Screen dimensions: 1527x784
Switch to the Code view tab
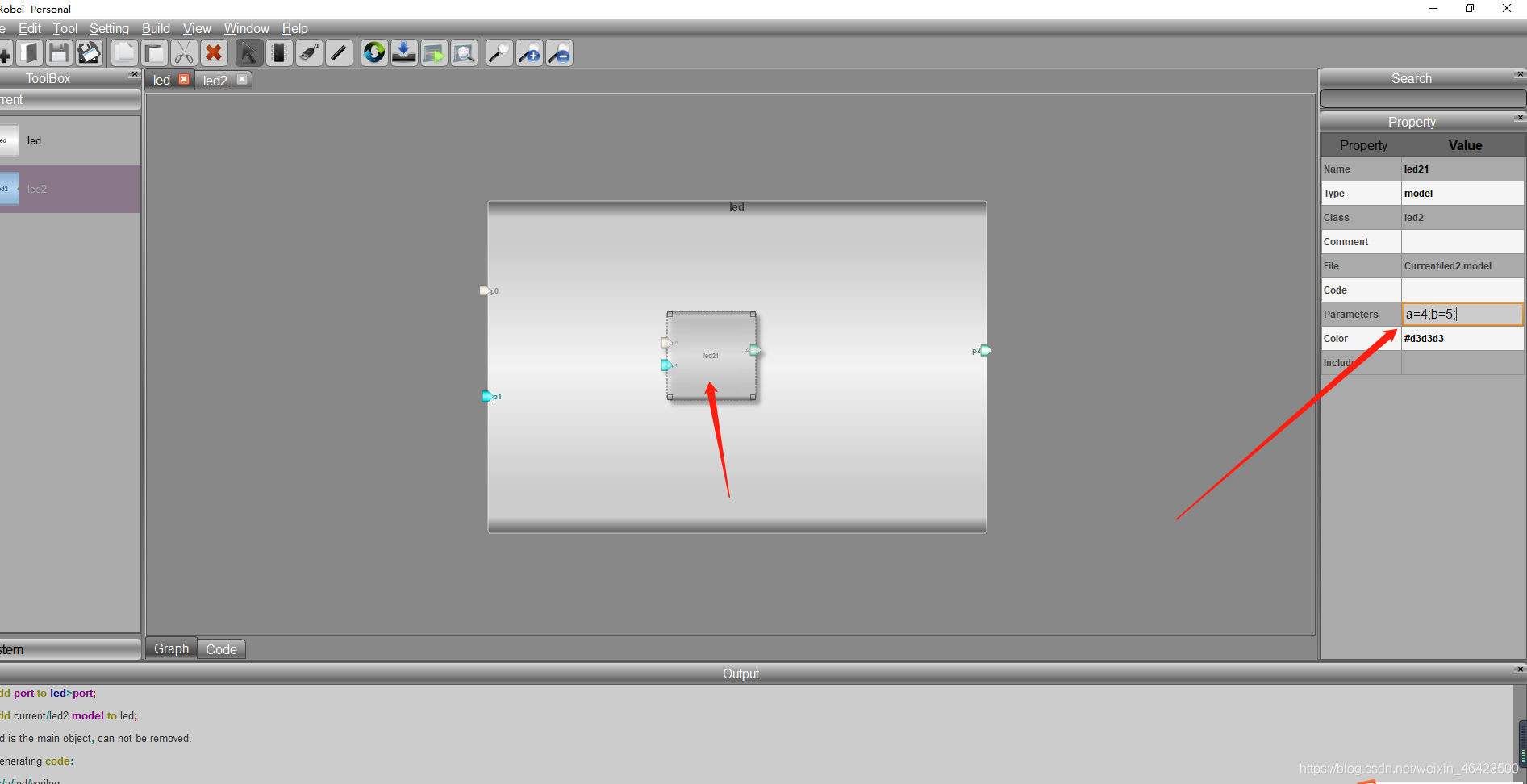(x=221, y=649)
